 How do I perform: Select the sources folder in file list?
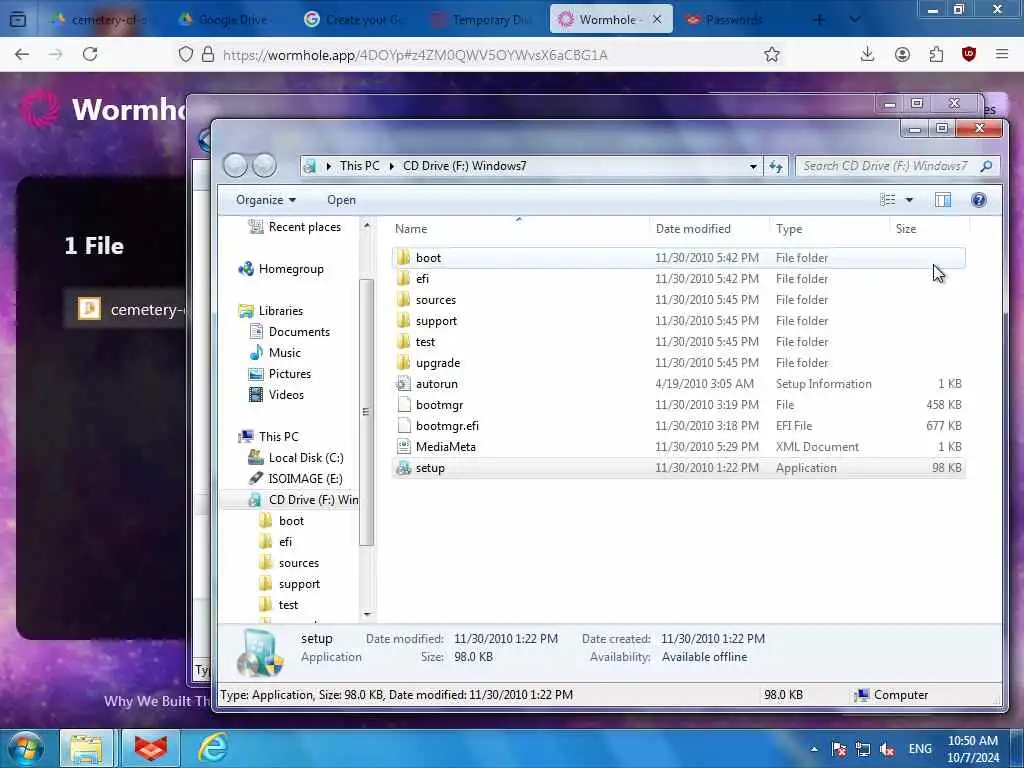coord(679,300)
